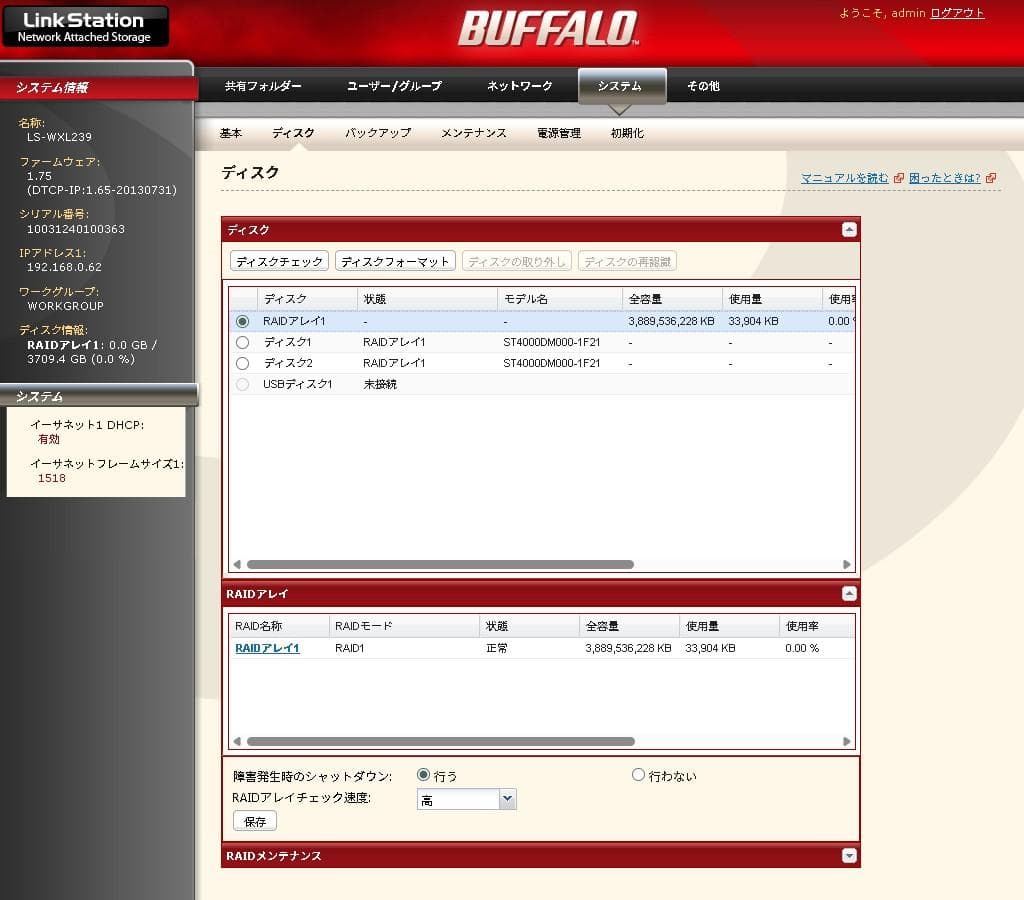Screen dimensions: 1024x900
Task: Switch to the 電源管理 sub-tab
Action: (559, 133)
